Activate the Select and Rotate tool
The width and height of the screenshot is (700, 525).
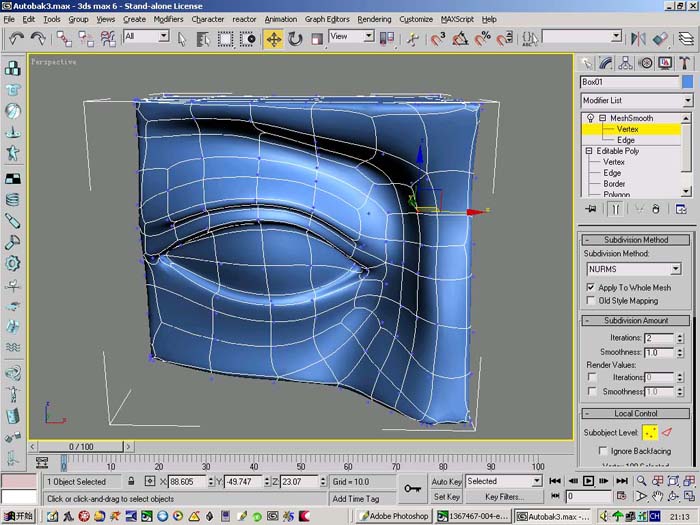[295, 39]
